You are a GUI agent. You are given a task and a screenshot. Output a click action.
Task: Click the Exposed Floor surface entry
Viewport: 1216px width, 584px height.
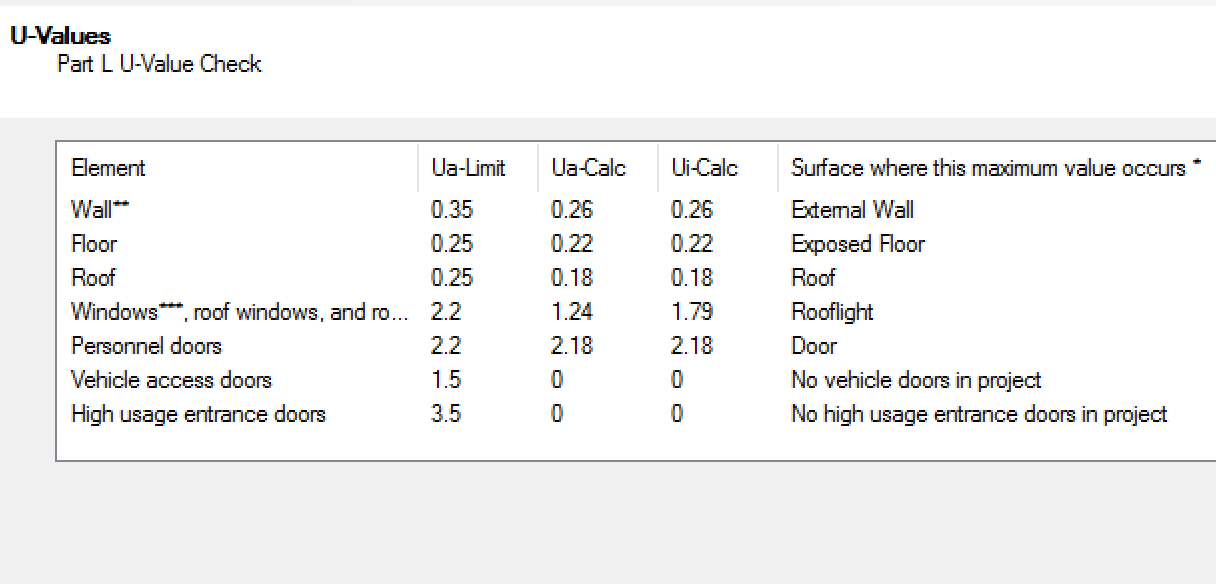(857, 243)
